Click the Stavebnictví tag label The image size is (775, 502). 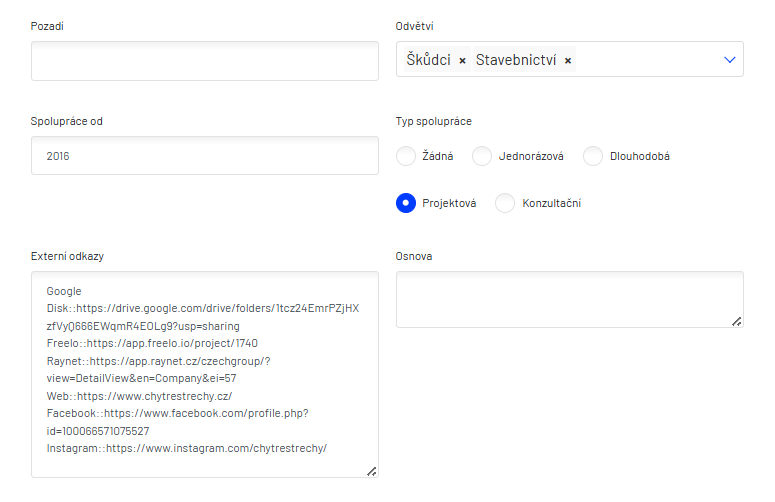515,60
